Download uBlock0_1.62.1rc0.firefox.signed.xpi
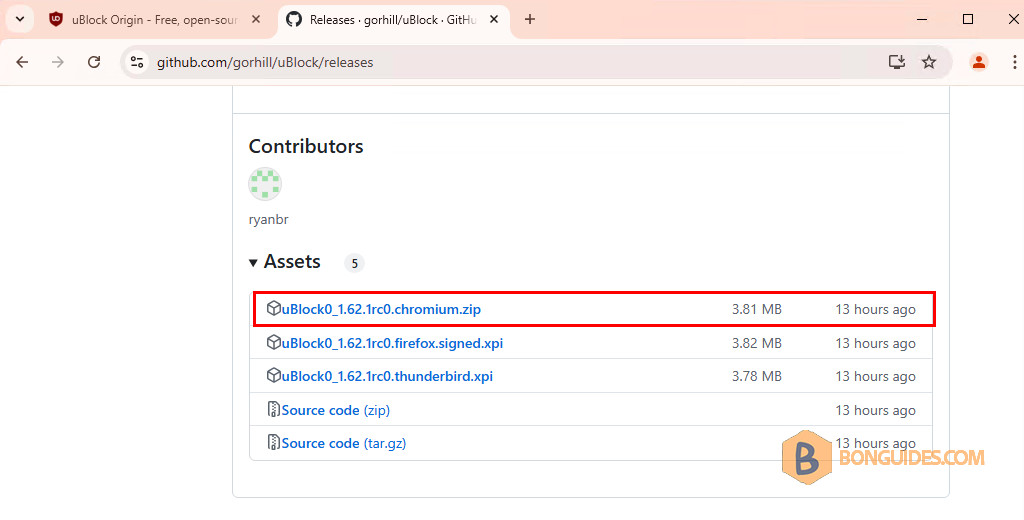 [x=392, y=343]
